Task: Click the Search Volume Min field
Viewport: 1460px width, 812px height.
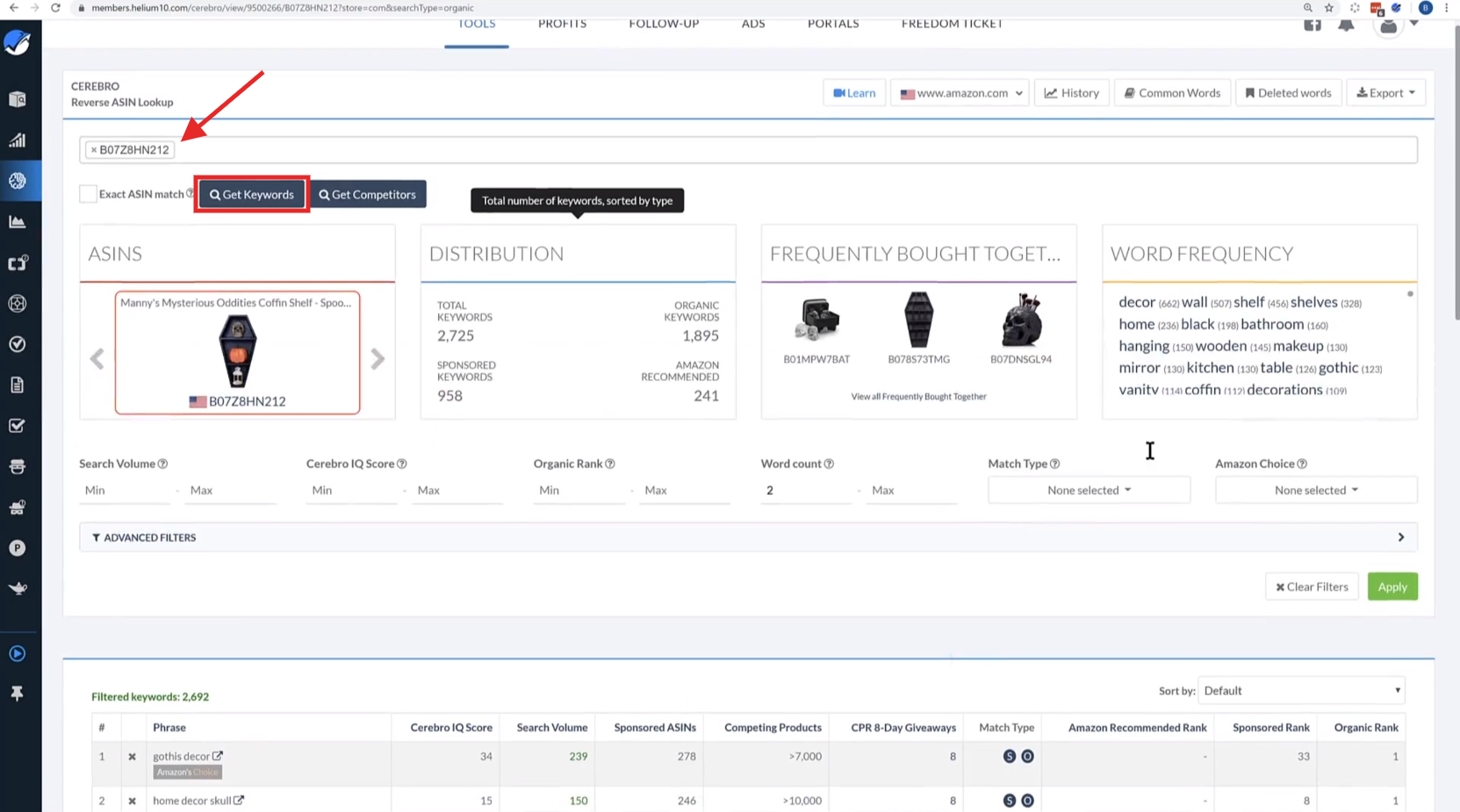Action: [x=125, y=491]
